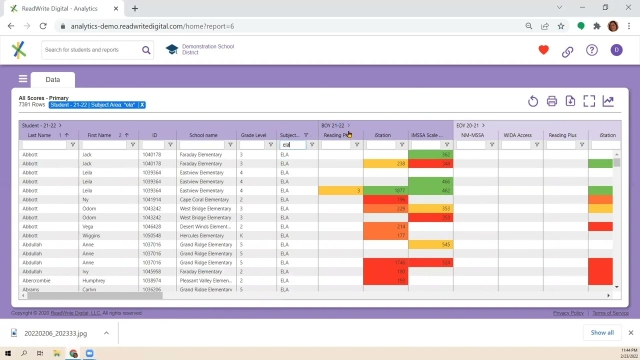Image resolution: width=640 pixels, height=360 pixels.
Task: Click the filter icon under NM-MSSA
Action: (x=492, y=144)
